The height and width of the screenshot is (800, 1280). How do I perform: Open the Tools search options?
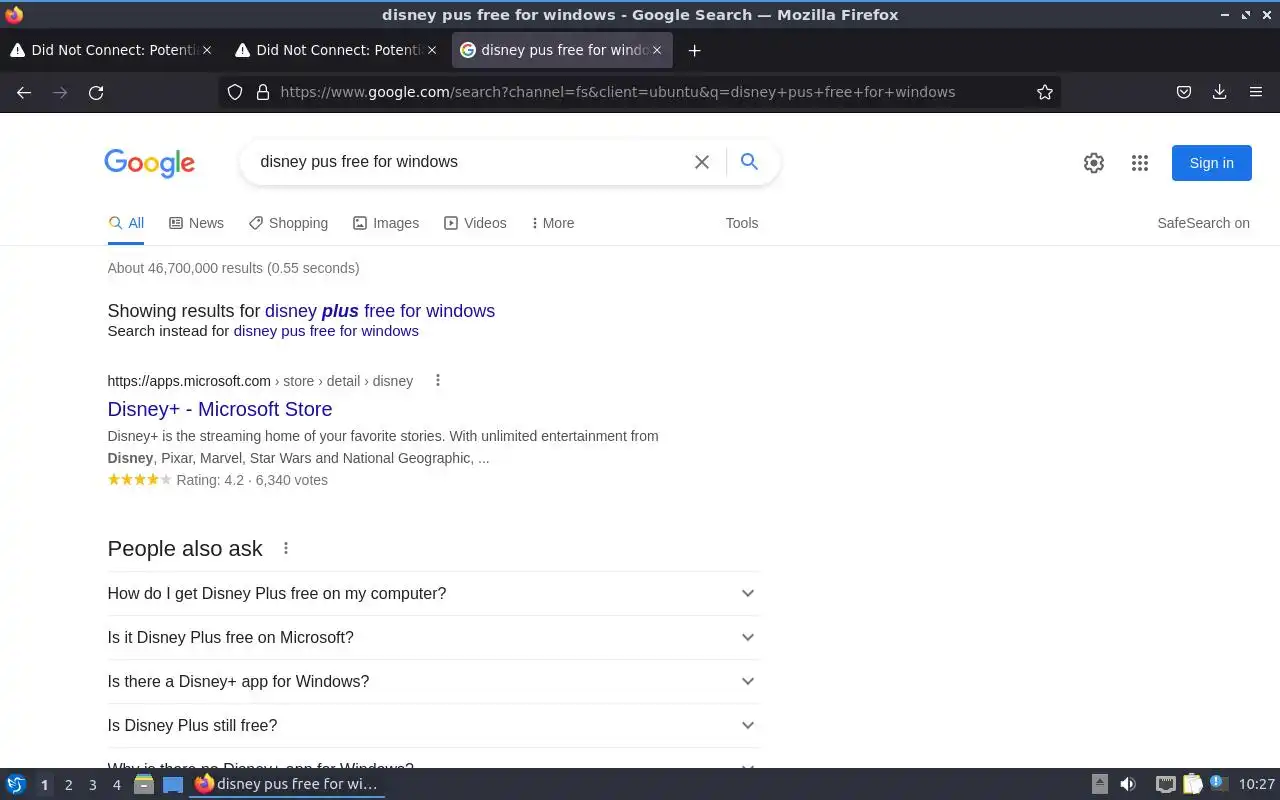pos(742,223)
